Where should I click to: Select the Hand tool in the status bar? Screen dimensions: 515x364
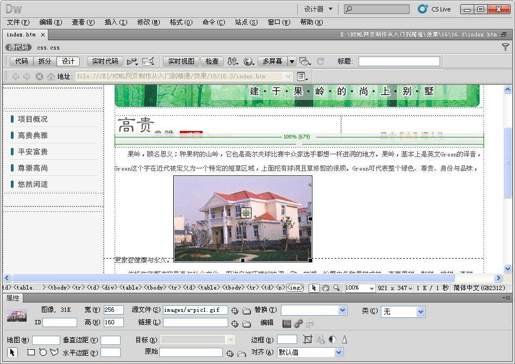326,288
